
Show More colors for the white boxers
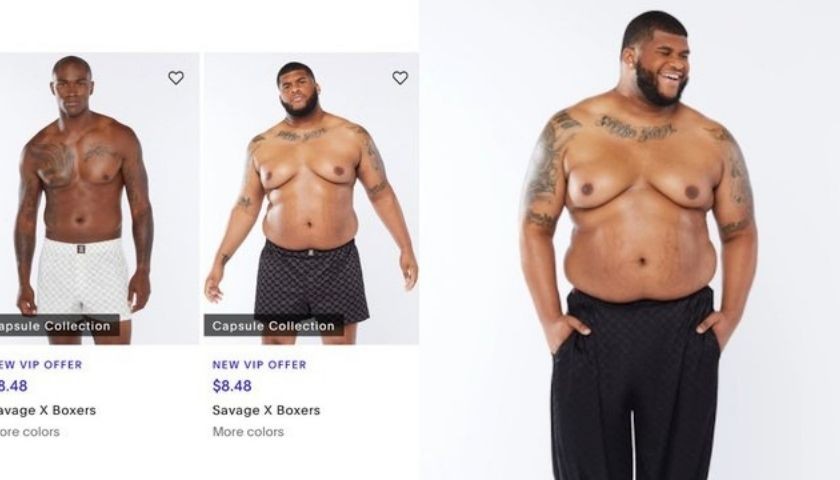[x=30, y=432]
